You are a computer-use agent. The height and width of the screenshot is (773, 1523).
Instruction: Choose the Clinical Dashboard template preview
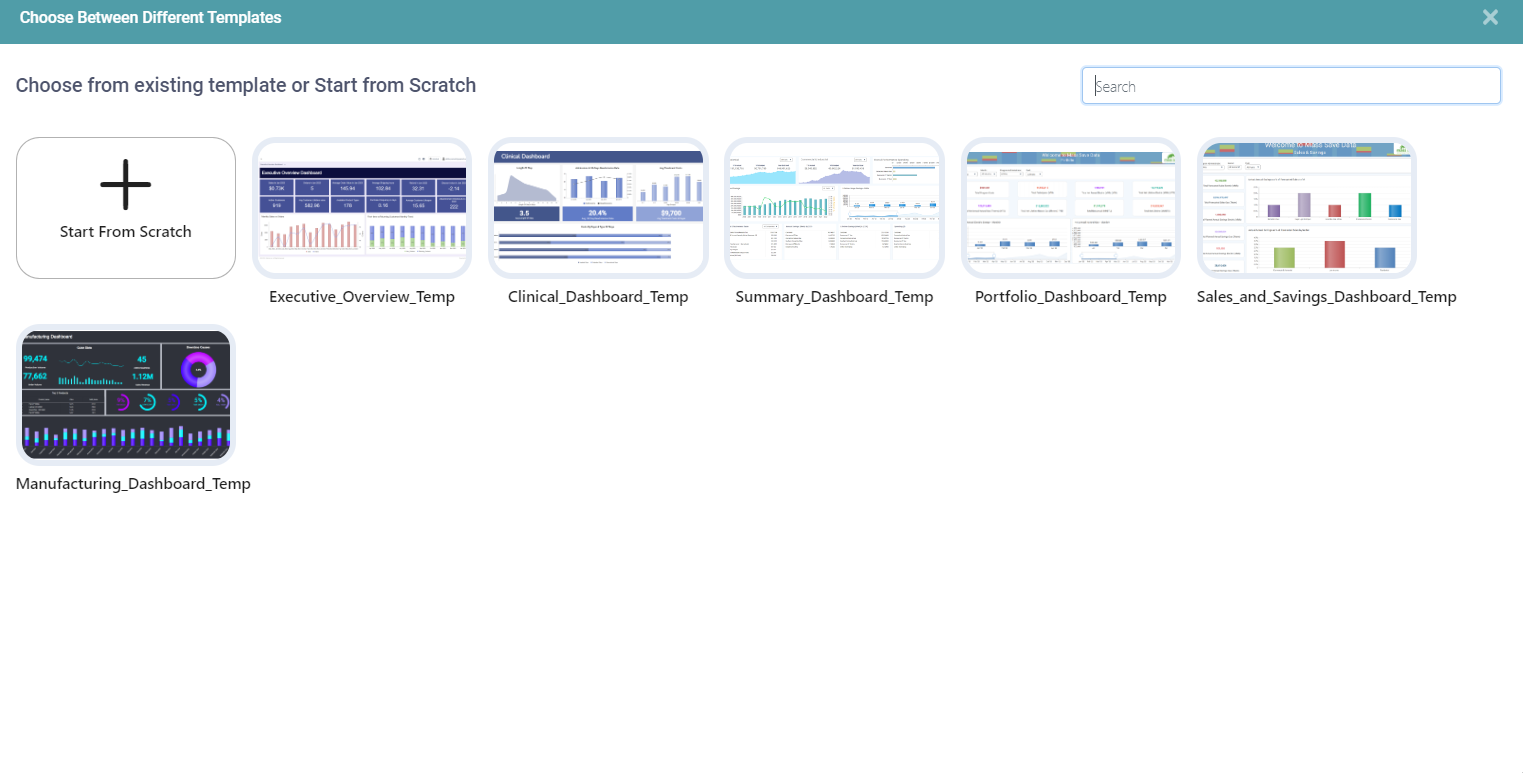point(598,208)
